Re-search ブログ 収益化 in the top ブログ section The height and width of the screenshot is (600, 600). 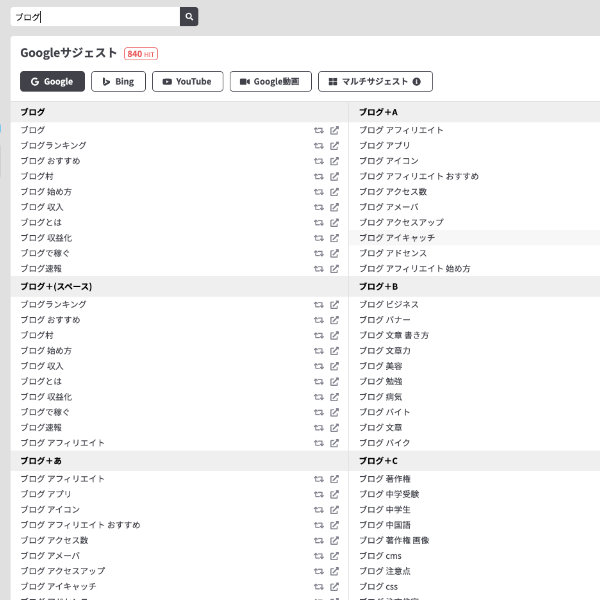click(x=319, y=238)
